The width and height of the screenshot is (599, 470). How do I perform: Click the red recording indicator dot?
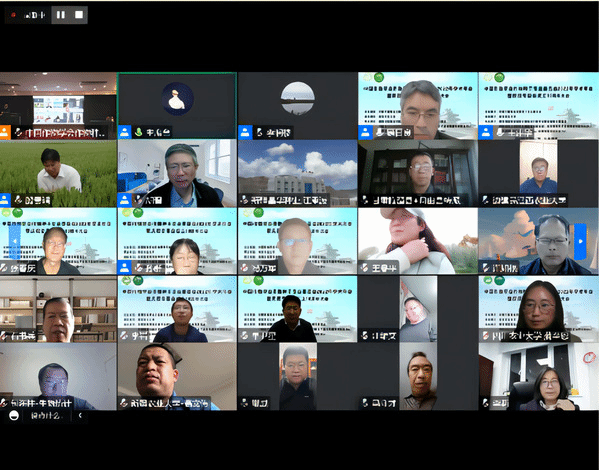pos(13,15)
